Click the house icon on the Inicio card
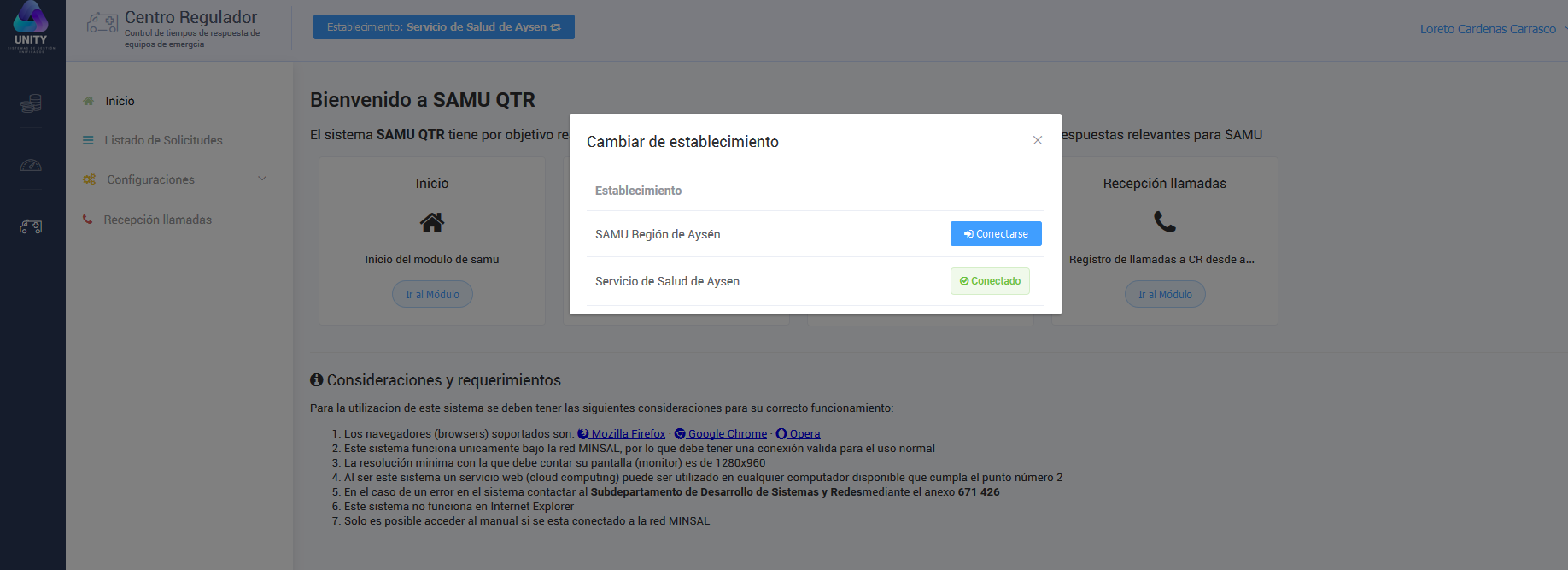 [x=431, y=223]
